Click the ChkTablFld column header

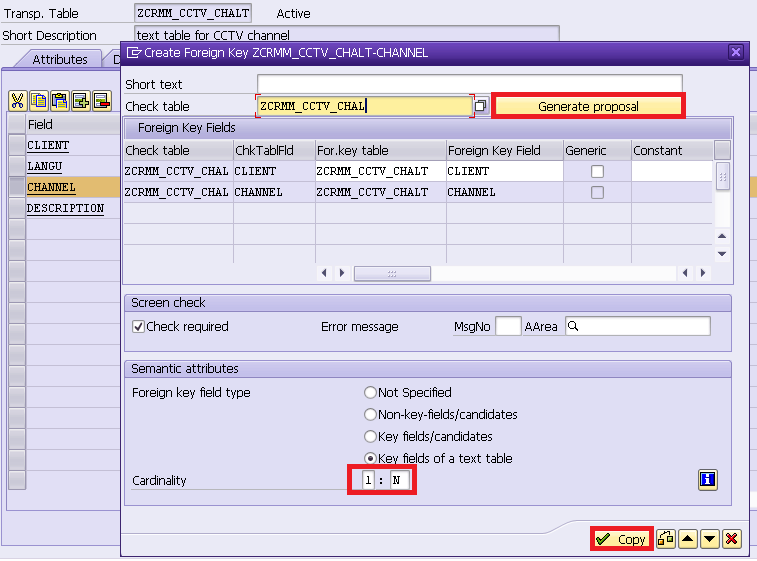[x=274, y=151]
